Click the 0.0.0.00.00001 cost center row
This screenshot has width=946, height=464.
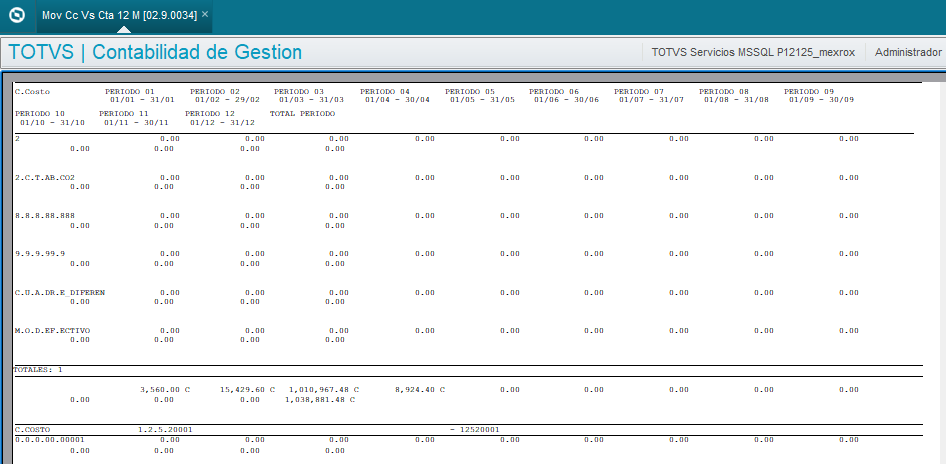(x=436, y=445)
